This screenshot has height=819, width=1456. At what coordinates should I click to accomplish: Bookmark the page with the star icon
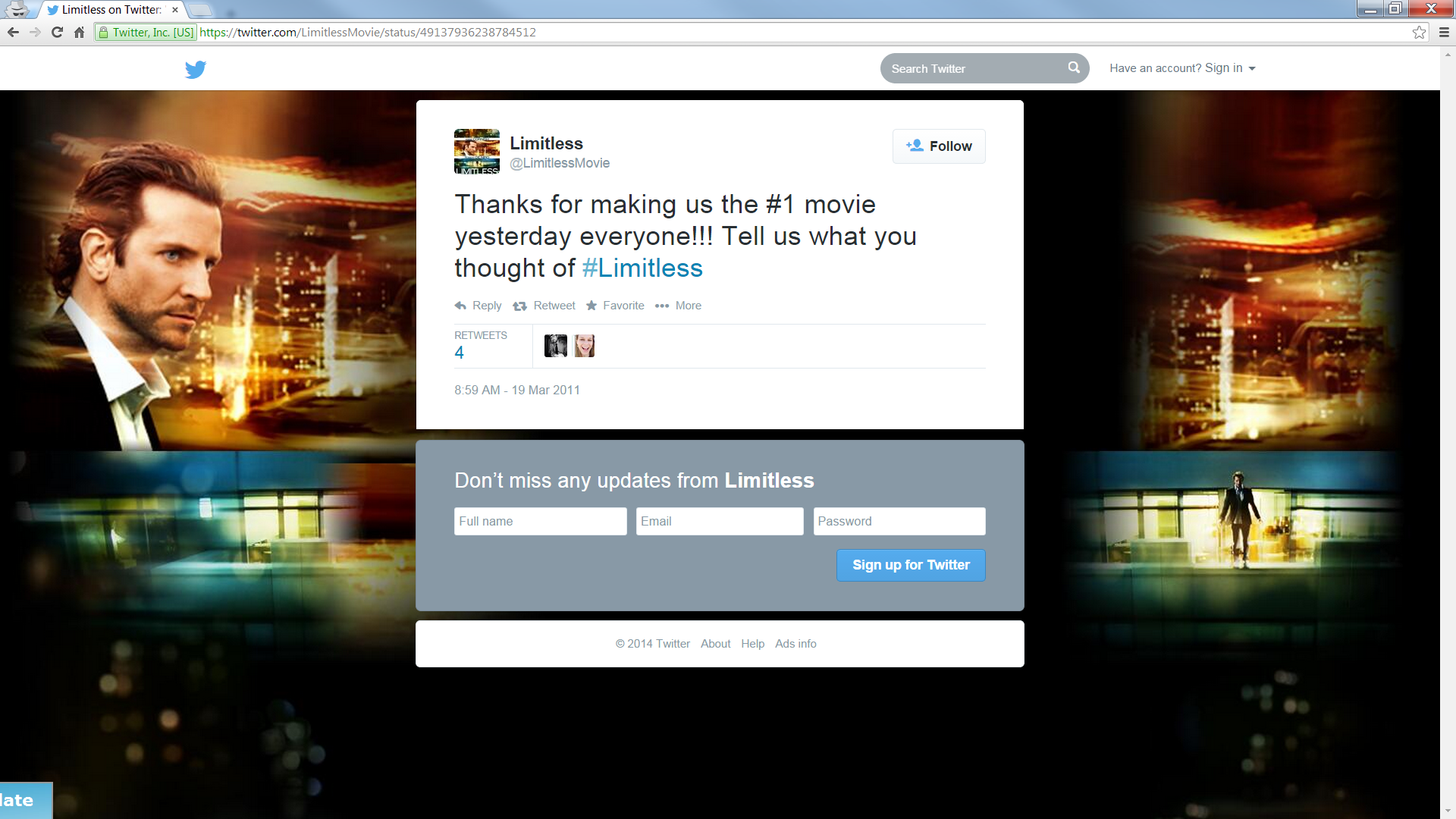(1419, 33)
